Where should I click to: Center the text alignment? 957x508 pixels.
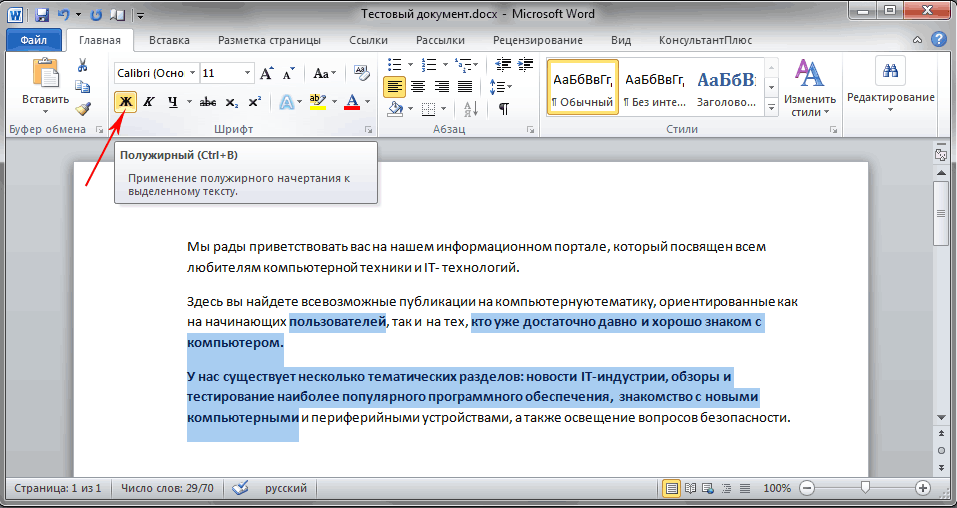(418, 87)
